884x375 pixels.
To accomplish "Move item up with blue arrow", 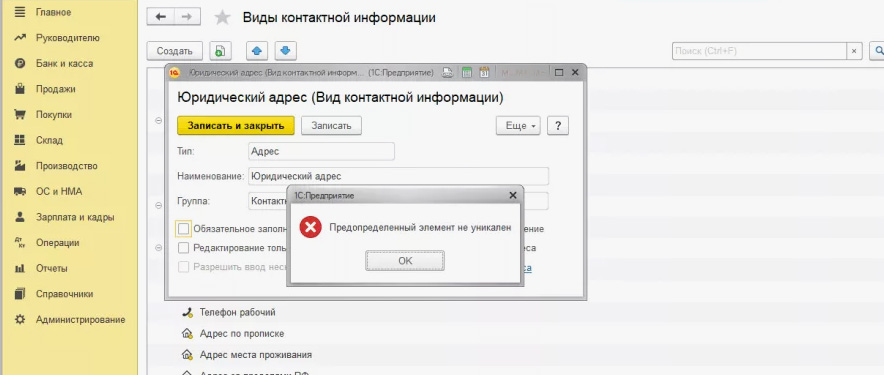I will pos(257,51).
